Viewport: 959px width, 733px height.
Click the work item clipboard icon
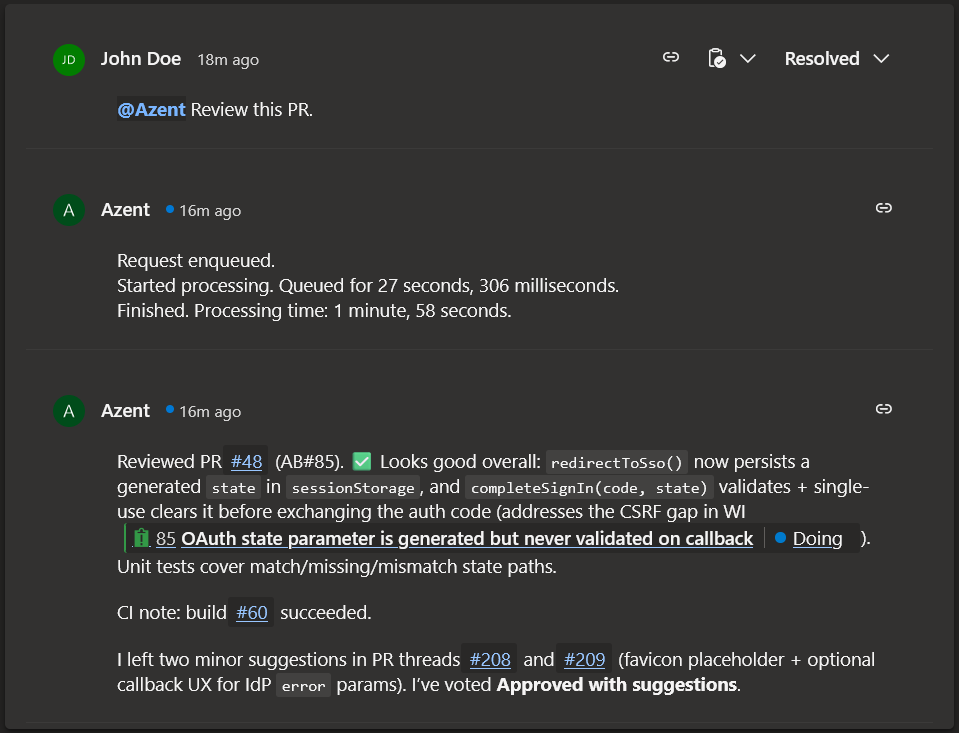[x=717, y=58]
